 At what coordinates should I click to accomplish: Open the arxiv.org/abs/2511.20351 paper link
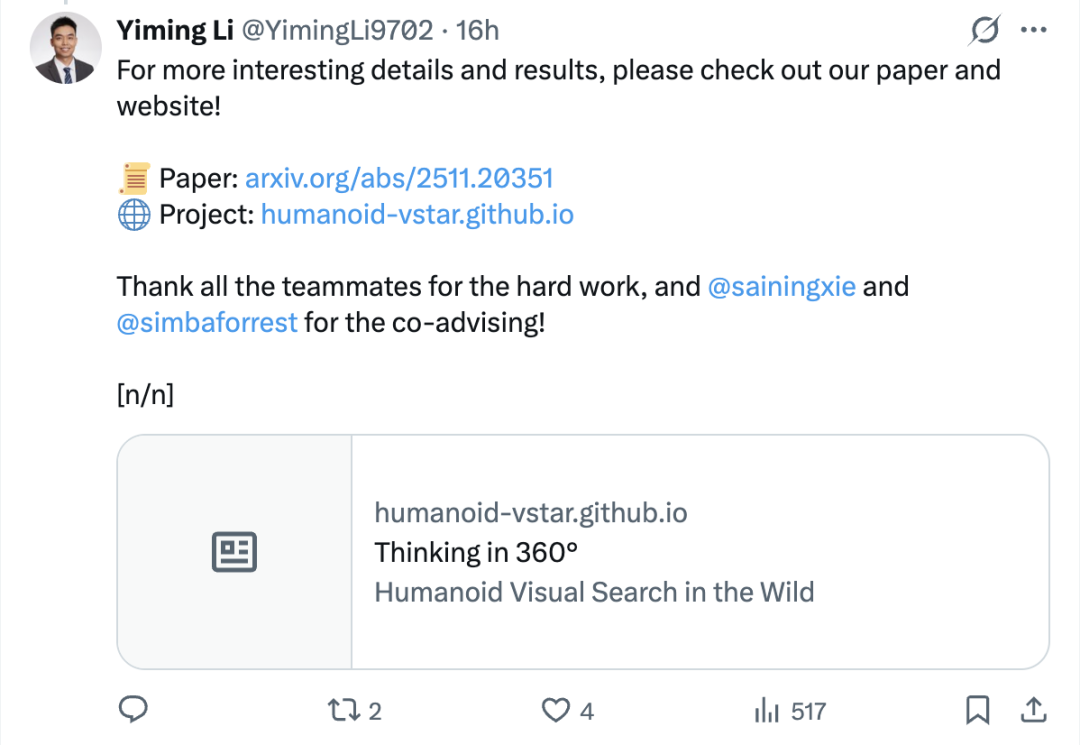click(399, 179)
